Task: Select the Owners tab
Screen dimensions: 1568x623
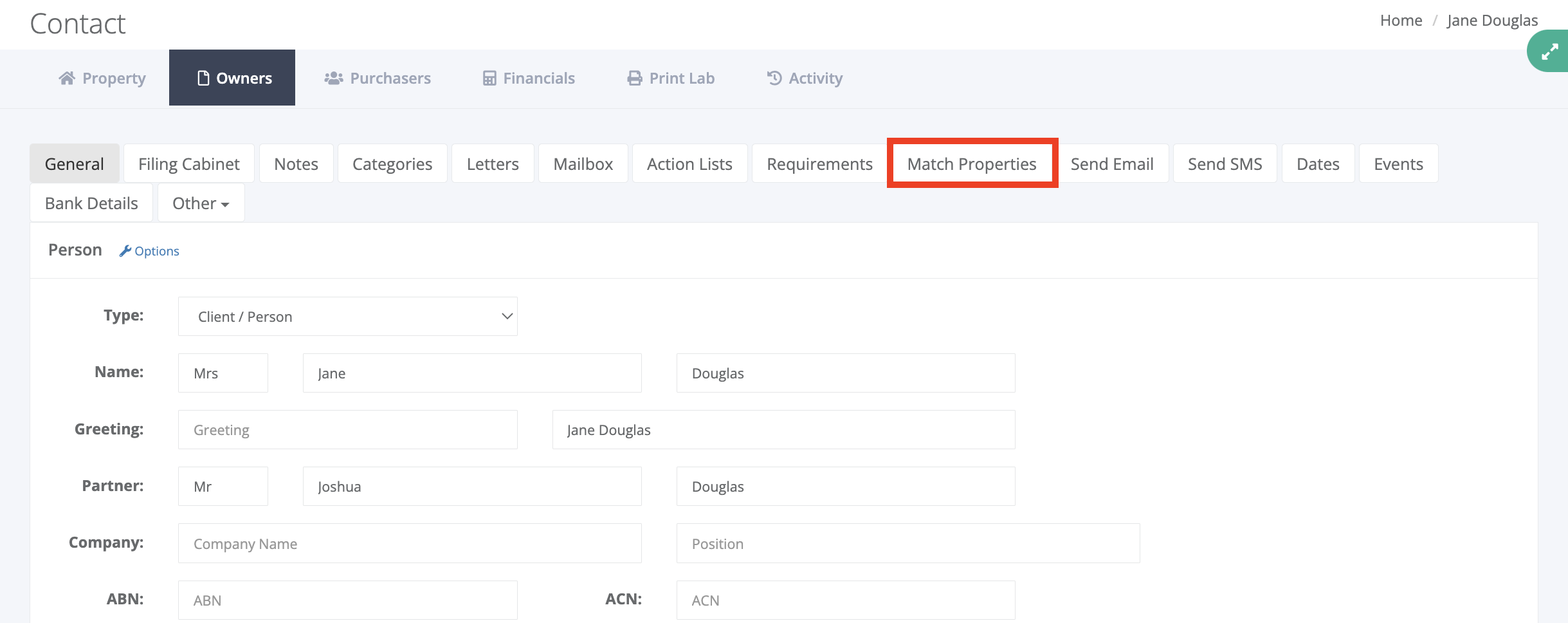Action: (232, 78)
